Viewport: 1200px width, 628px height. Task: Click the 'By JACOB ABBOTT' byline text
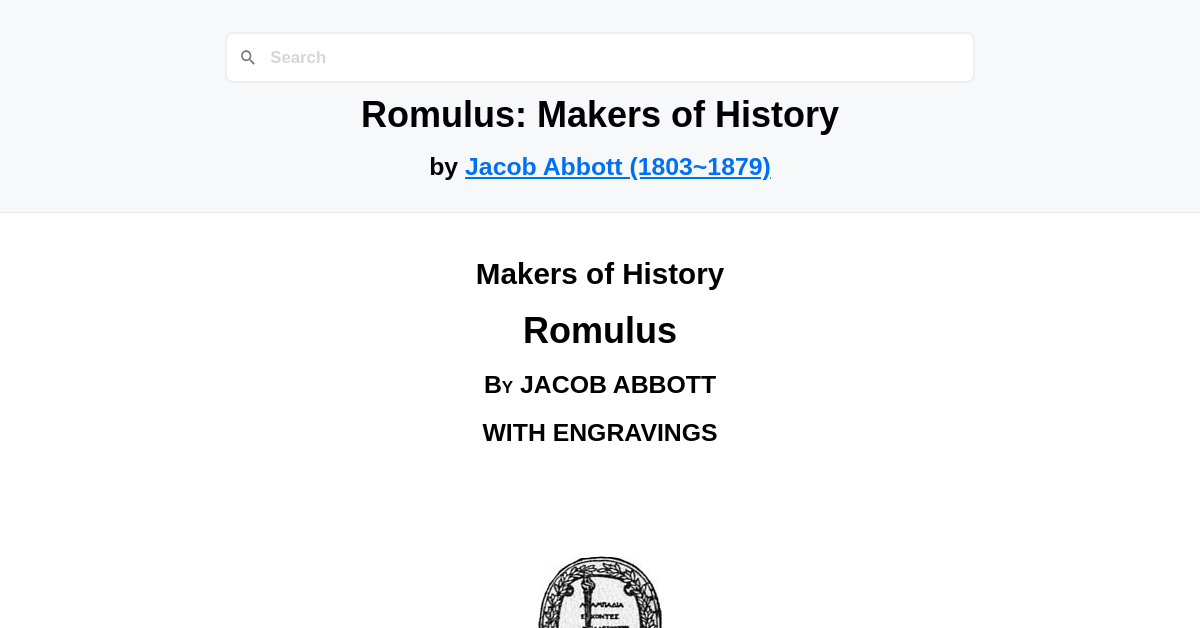pyautogui.click(x=599, y=384)
